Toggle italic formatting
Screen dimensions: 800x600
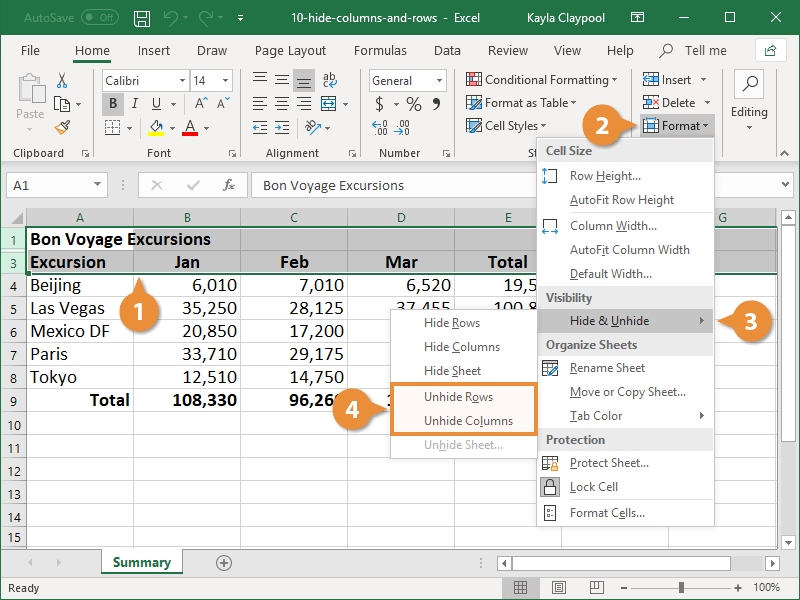pos(133,103)
